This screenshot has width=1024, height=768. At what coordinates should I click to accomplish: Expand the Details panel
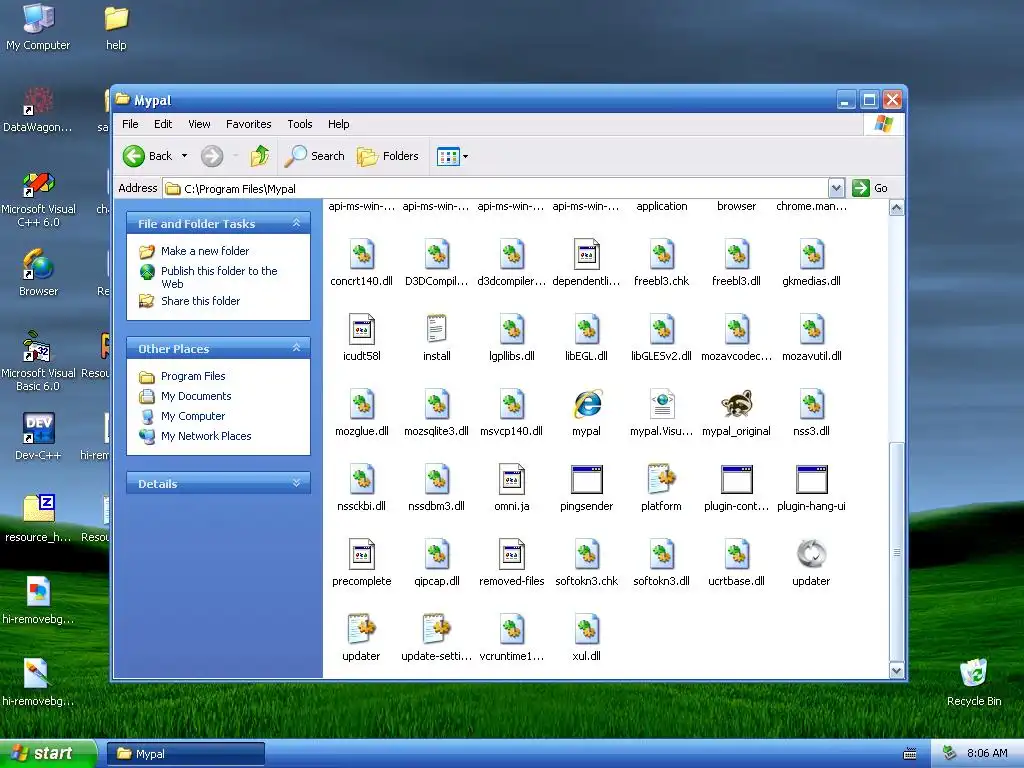[x=296, y=483]
